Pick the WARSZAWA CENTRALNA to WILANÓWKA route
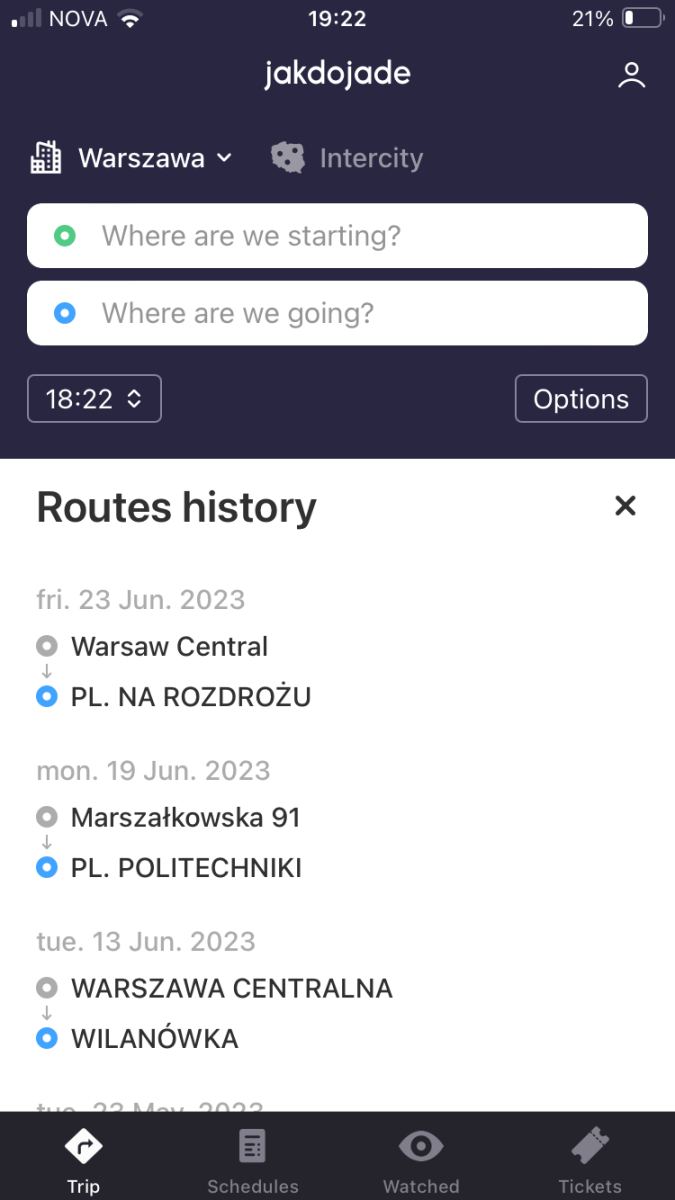Viewport: 675px width, 1200px height. point(215,1013)
